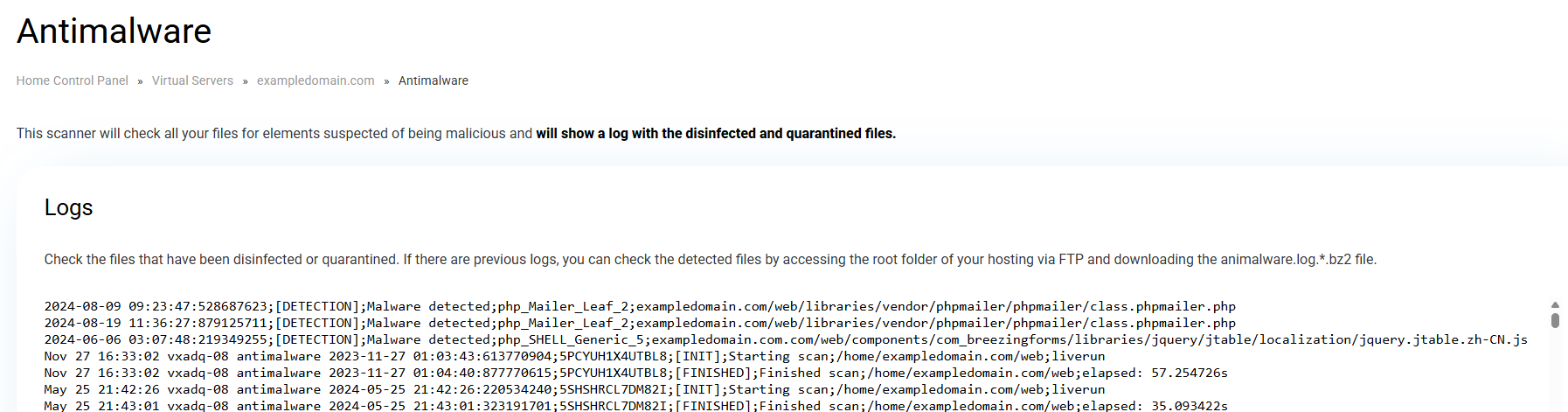The height and width of the screenshot is (412, 1568).
Task: Go to the Virtual Servers breadcrumb link
Action: pos(192,80)
